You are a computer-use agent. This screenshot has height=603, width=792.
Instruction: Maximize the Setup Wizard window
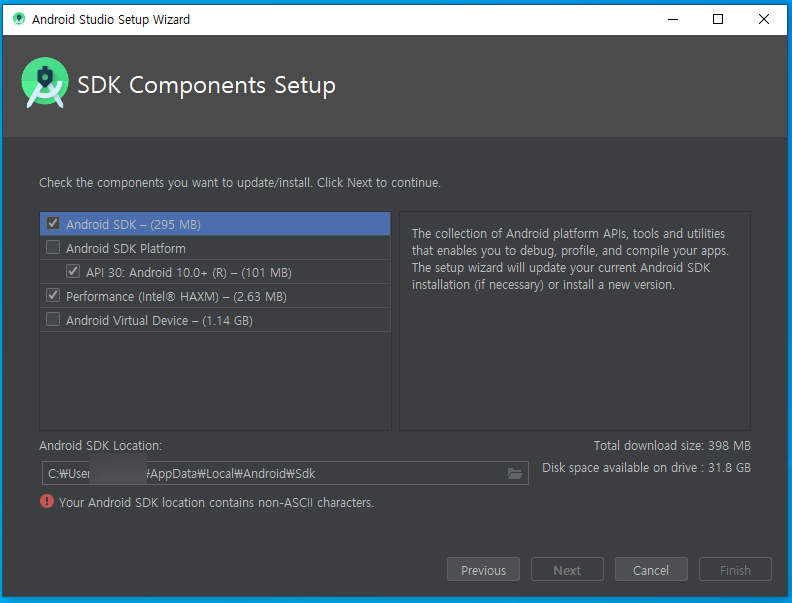click(718, 19)
